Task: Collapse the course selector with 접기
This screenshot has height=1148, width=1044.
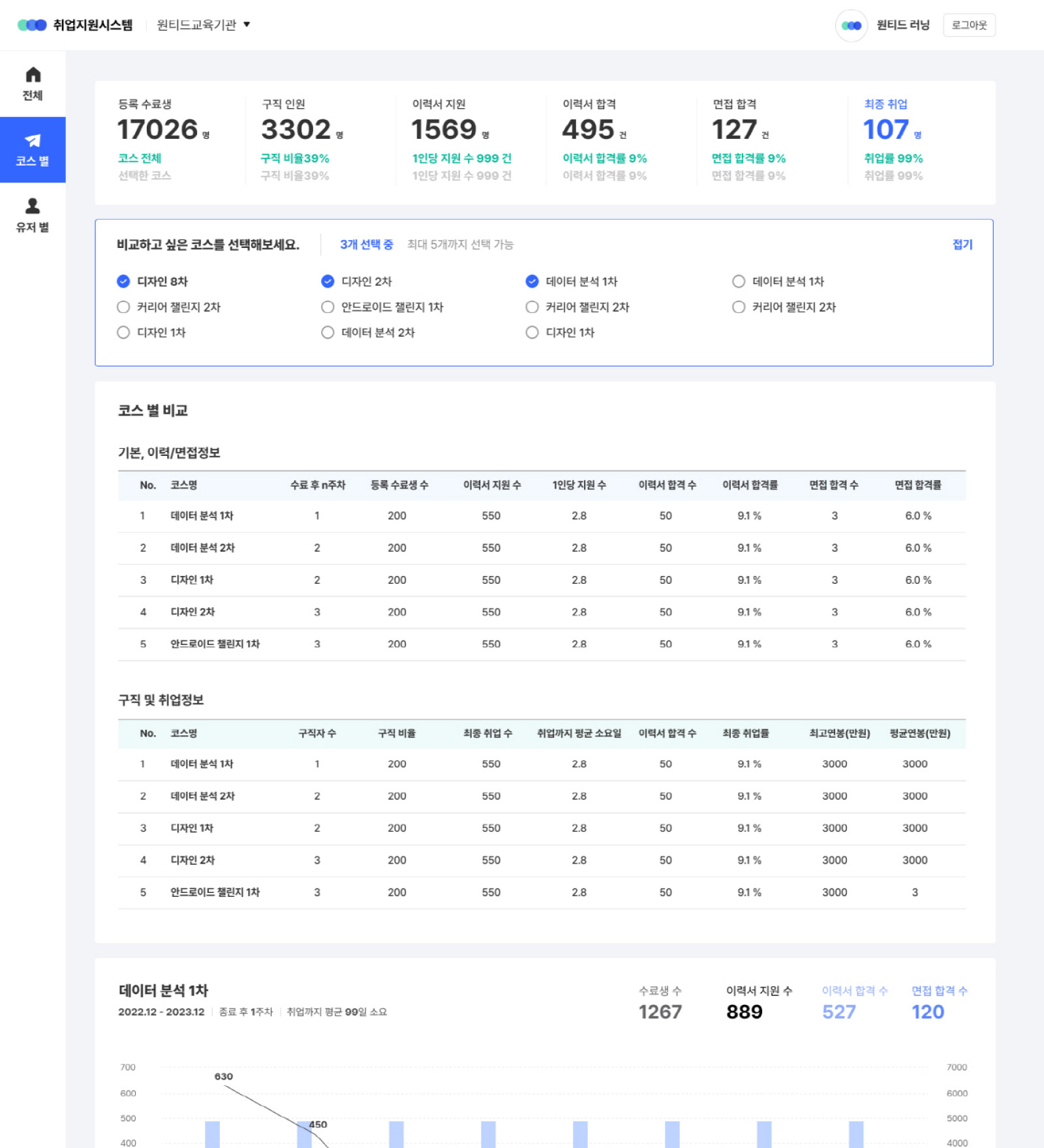Action: pyautogui.click(x=962, y=244)
